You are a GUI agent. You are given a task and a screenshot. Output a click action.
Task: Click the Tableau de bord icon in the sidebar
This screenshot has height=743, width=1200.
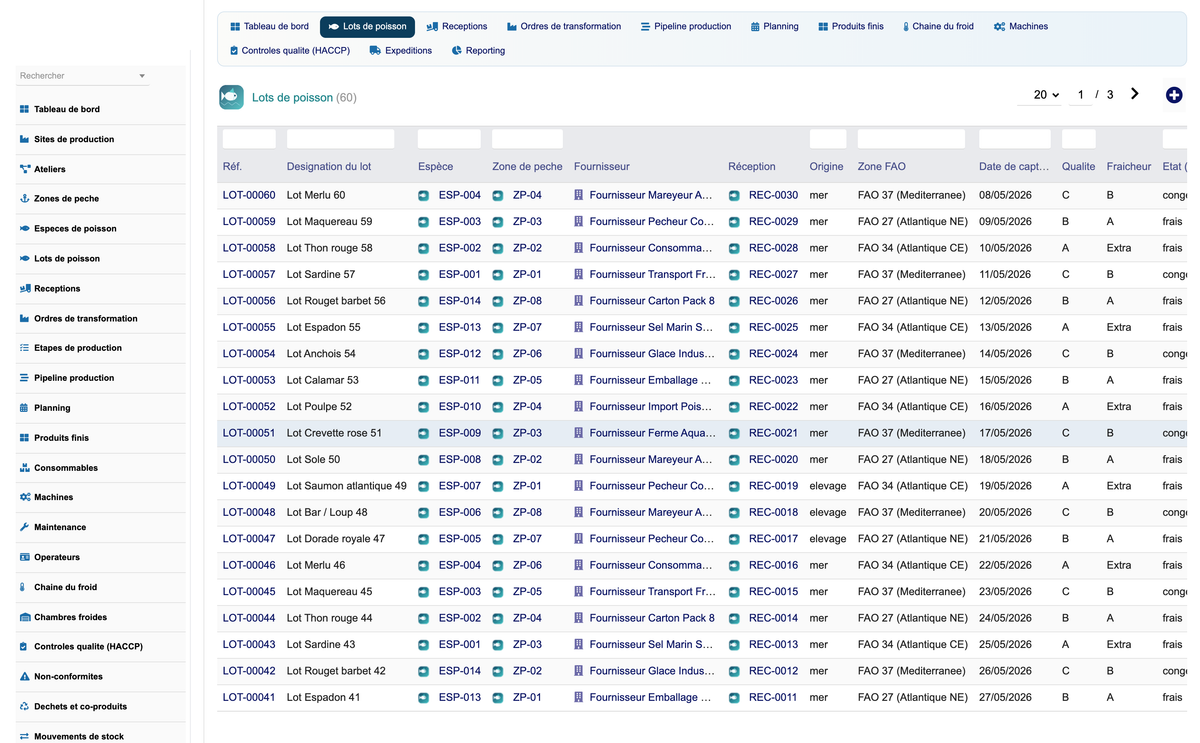[25, 109]
